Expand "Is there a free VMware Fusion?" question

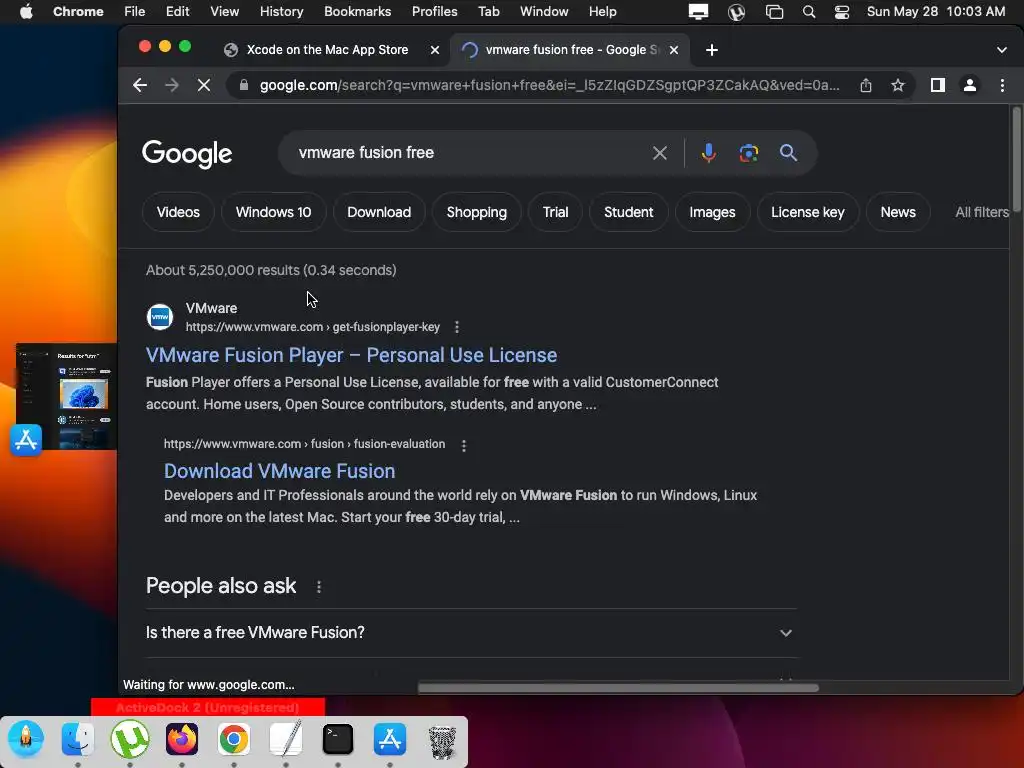470,632
